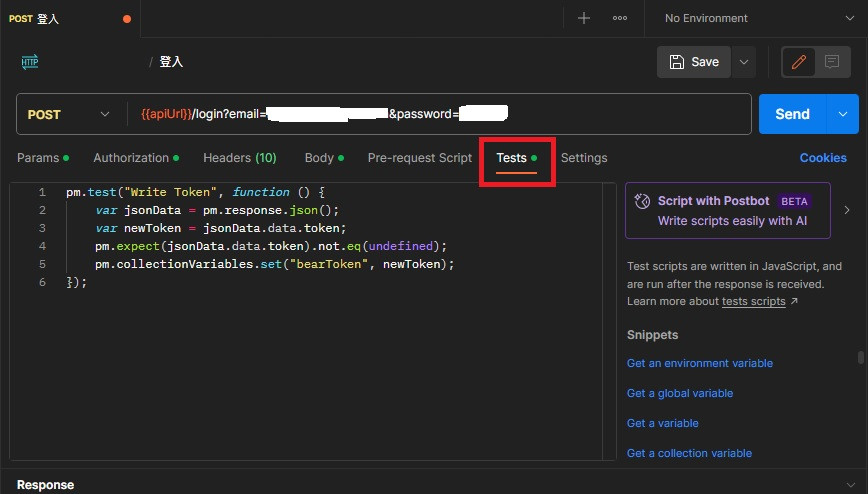This screenshot has height=494, width=868.
Task: Click the Save button
Action: pos(694,61)
